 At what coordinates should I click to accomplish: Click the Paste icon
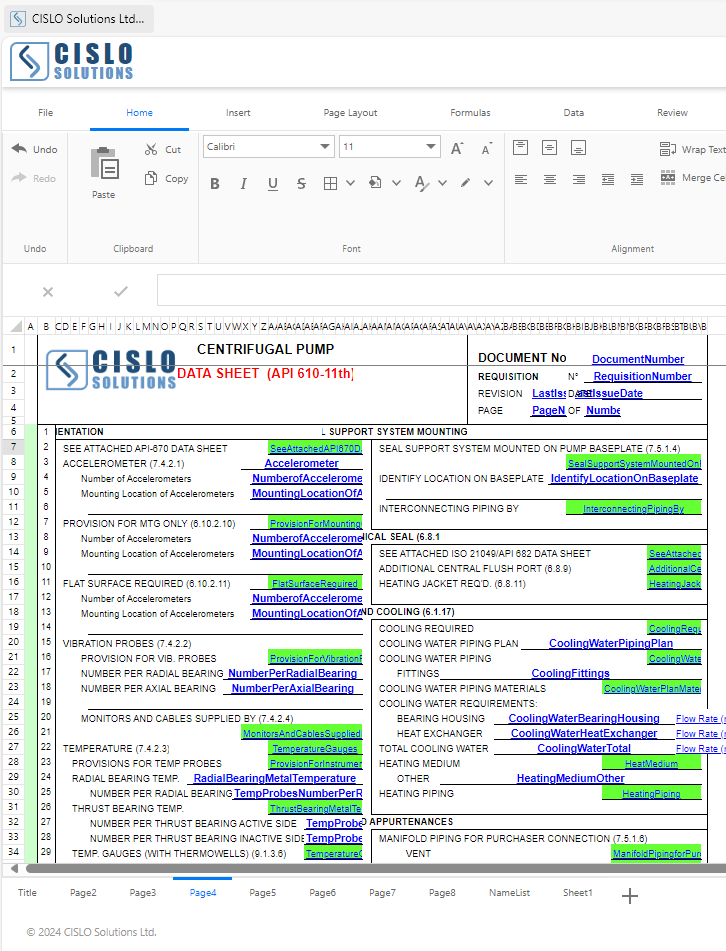(104, 163)
